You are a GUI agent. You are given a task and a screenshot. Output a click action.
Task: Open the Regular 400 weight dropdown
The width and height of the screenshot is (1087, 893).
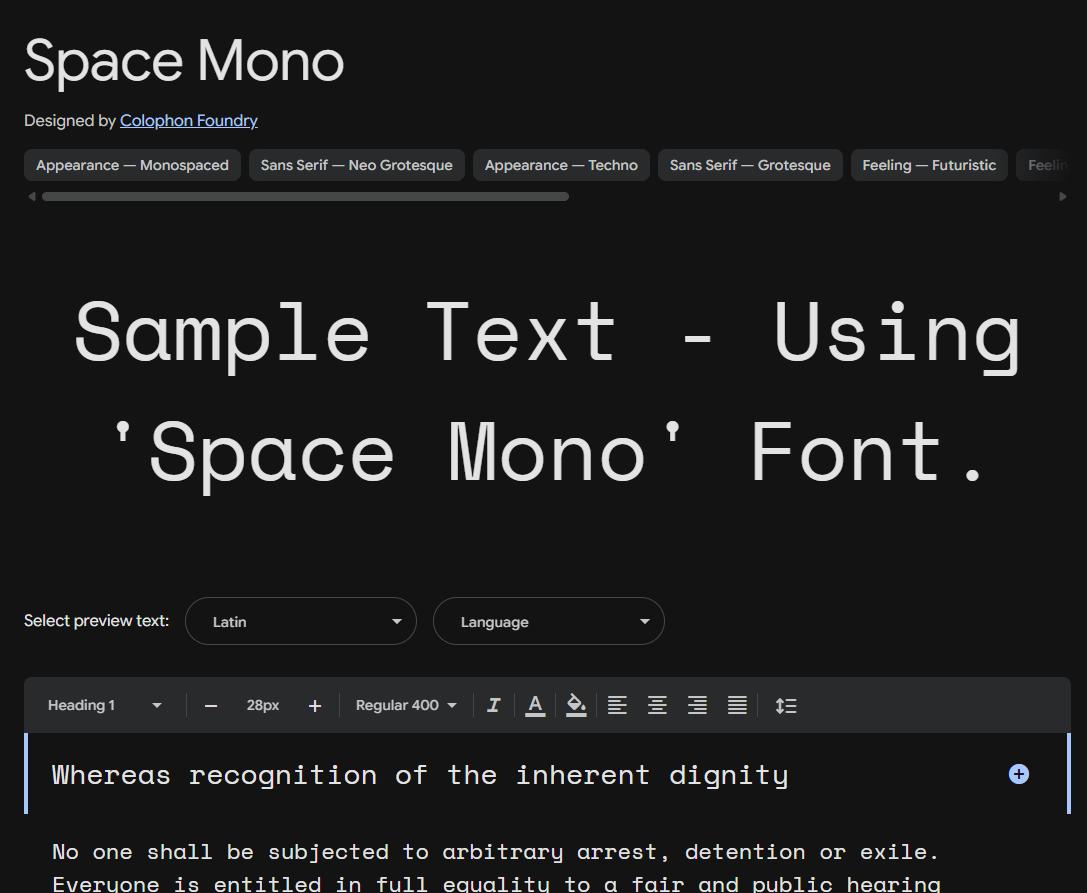(x=406, y=706)
